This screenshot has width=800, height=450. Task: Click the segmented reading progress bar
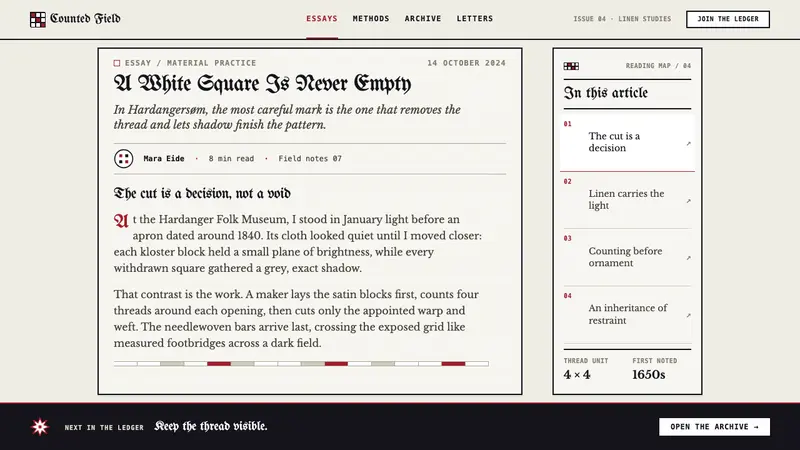tap(301, 364)
